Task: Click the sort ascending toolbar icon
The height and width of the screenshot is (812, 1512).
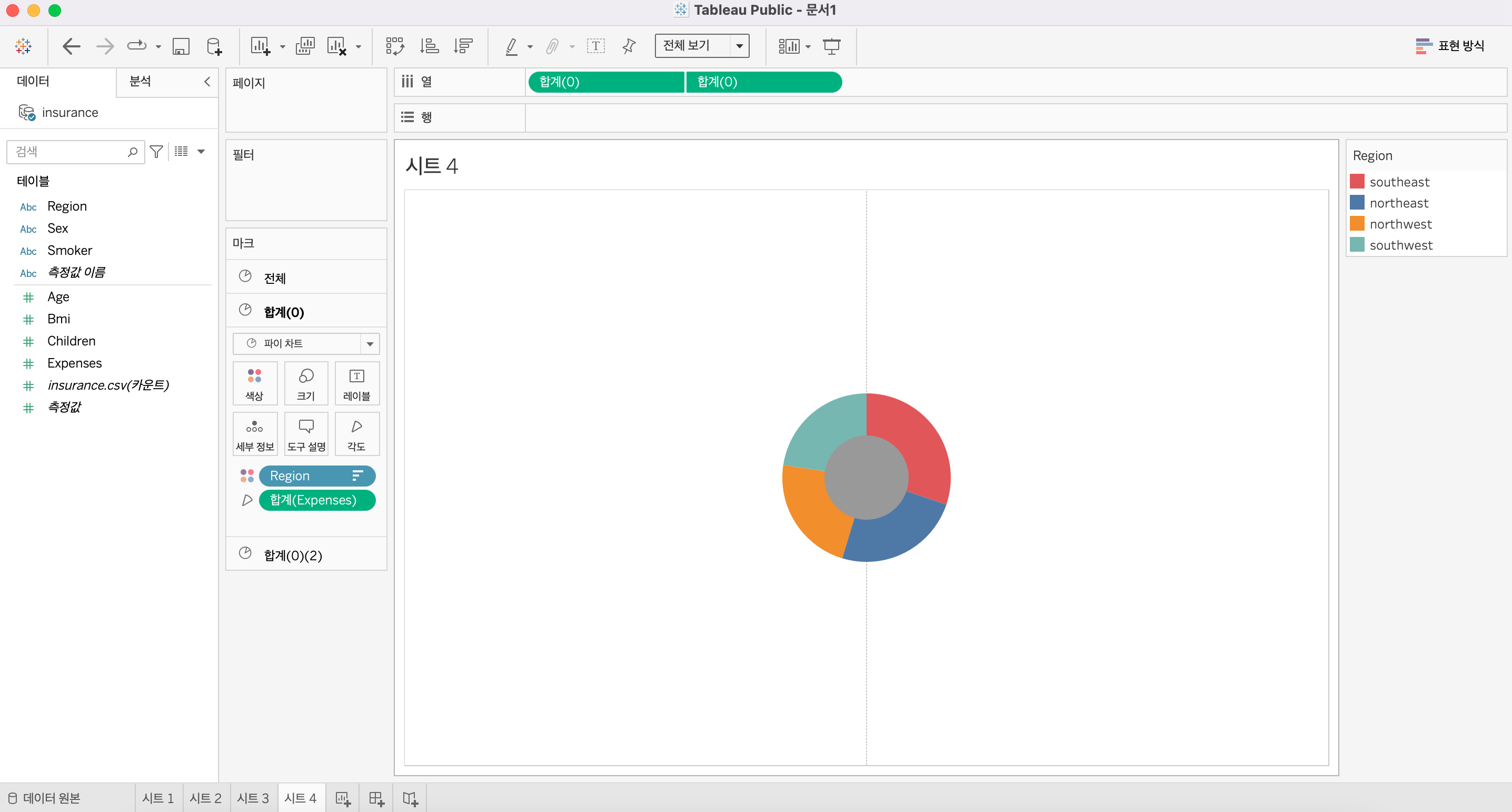Action: point(429,46)
